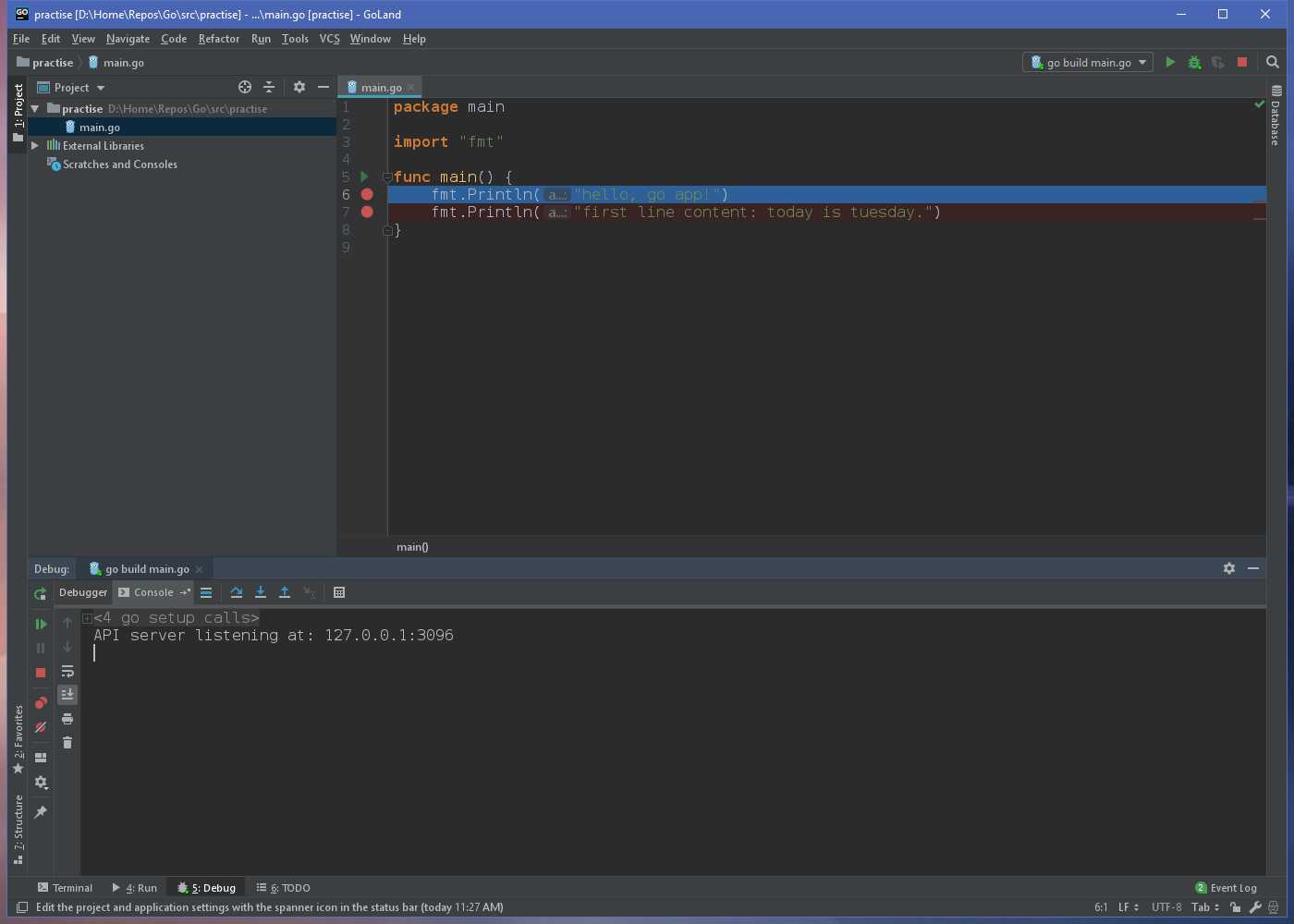Toggle Mute Breakpoints in Debug panel

point(41,727)
